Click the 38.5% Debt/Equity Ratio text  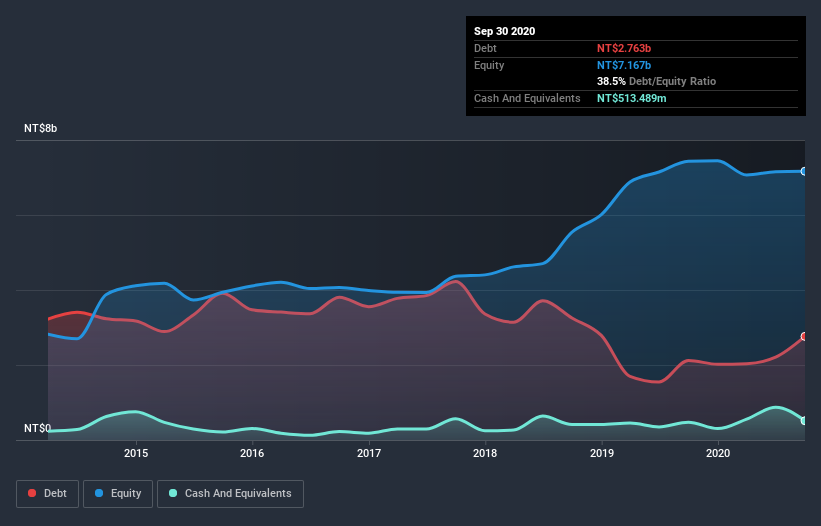657,81
